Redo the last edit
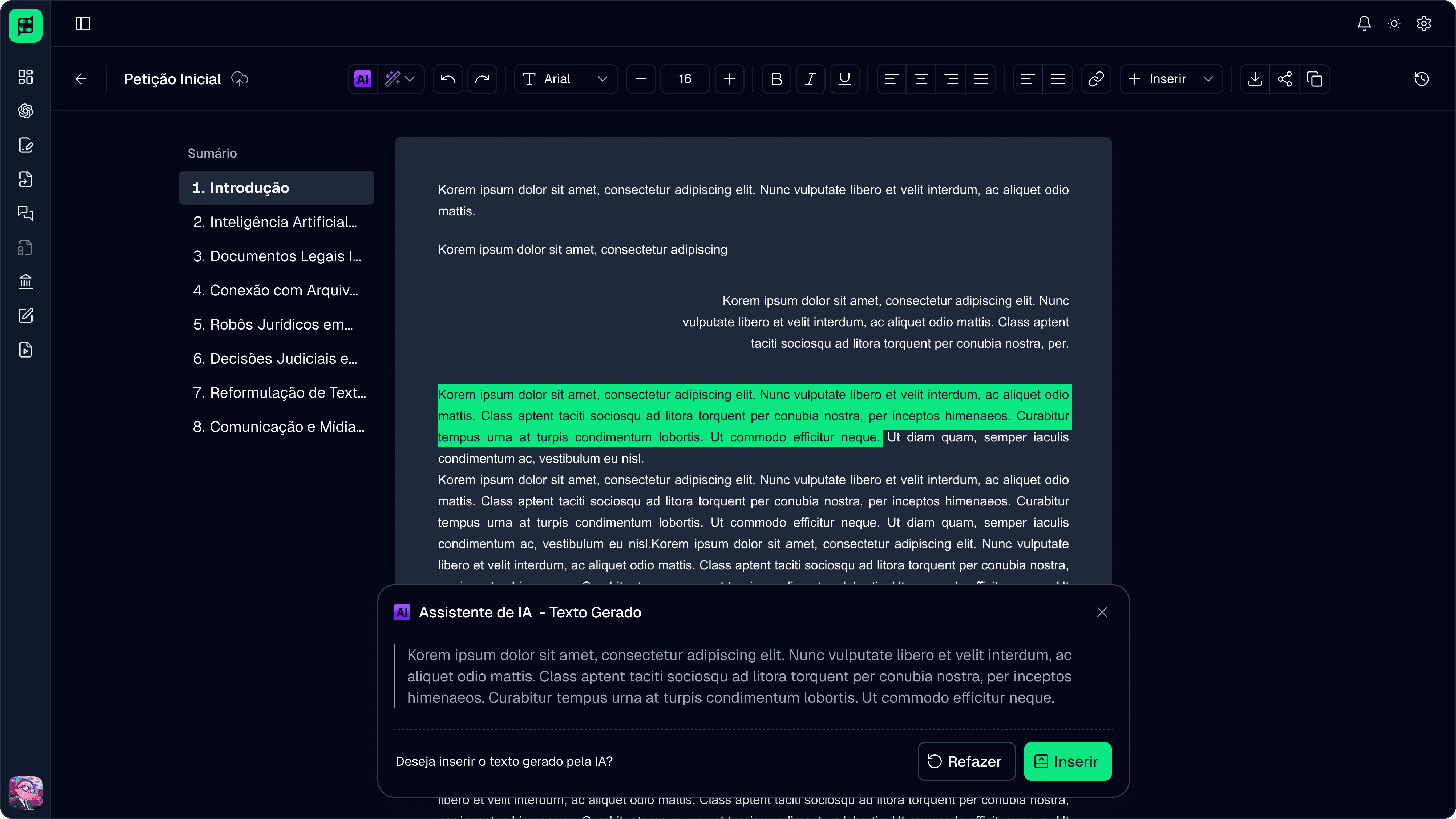Image resolution: width=1456 pixels, height=819 pixels. [482, 79]
